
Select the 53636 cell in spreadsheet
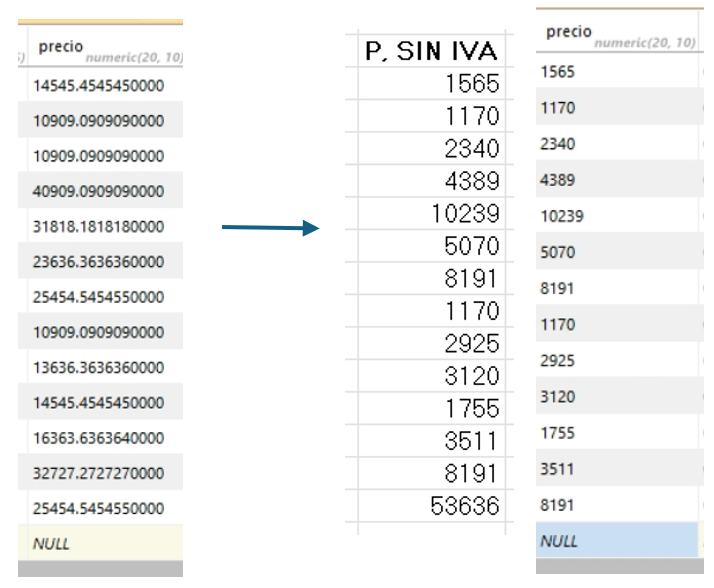tap(464, 506)
